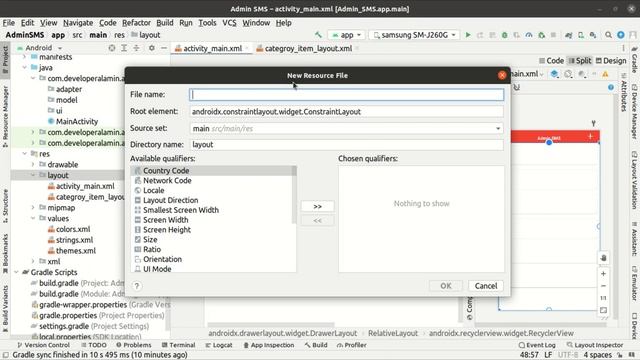Screen dimensions: 640x360
Task: Click the build hammer icon in toolbar
Action: click(x=318, y=35)
